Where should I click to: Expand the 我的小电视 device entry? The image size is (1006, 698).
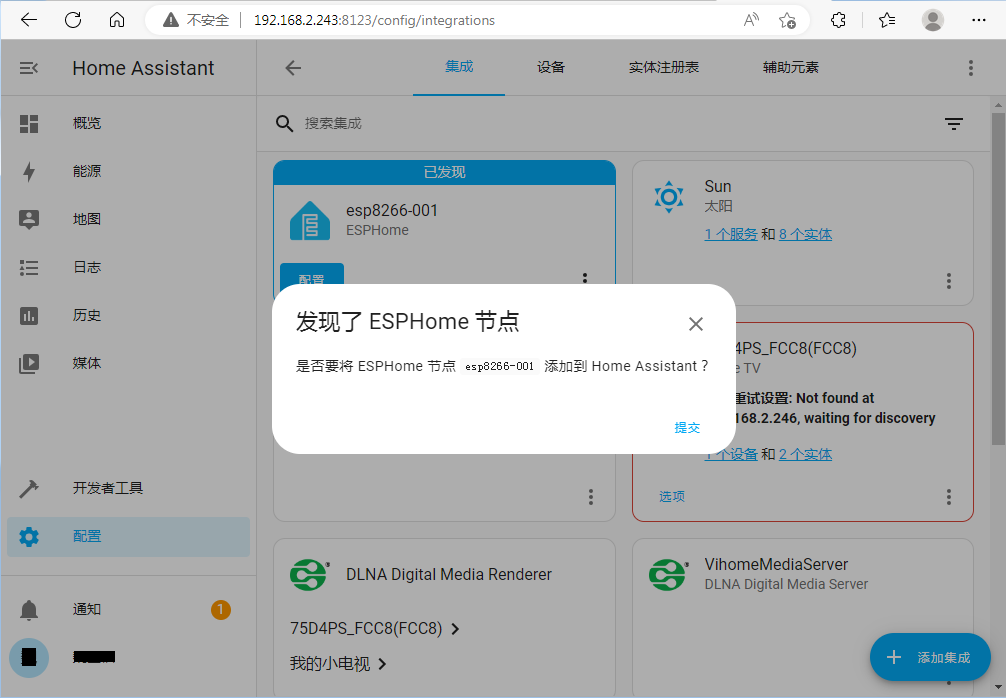tap(338, 663)
